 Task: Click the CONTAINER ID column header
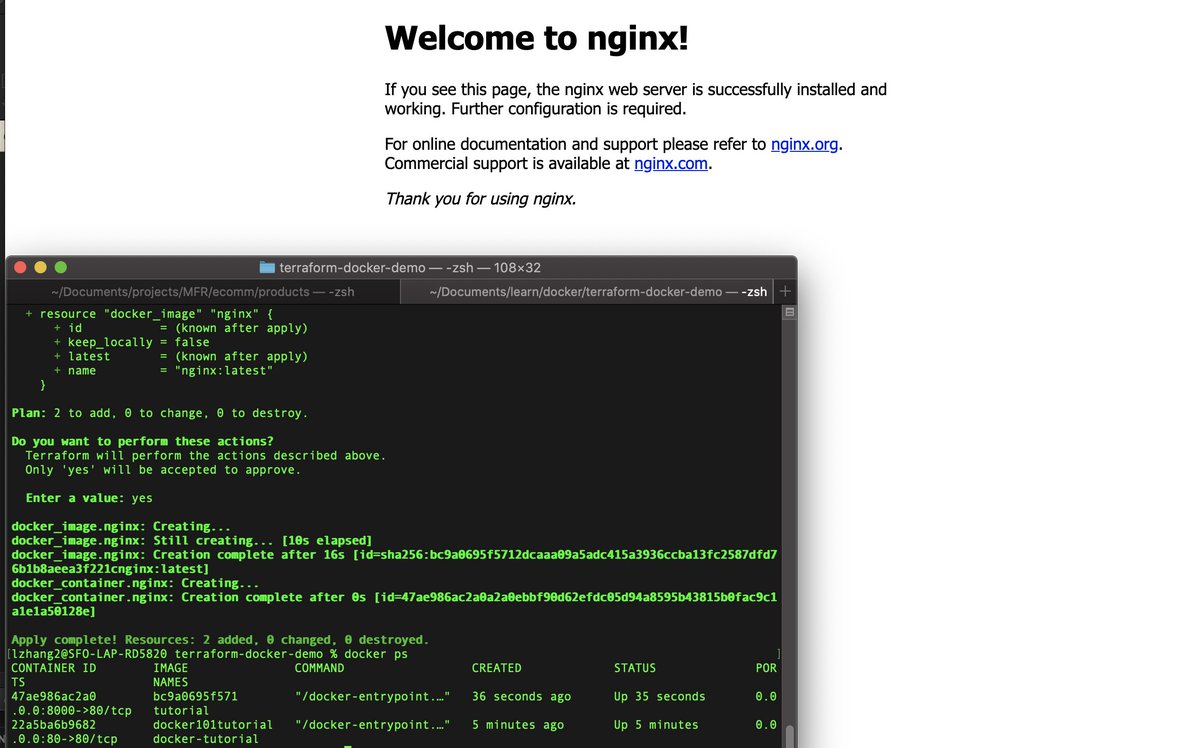coord(54,668)
